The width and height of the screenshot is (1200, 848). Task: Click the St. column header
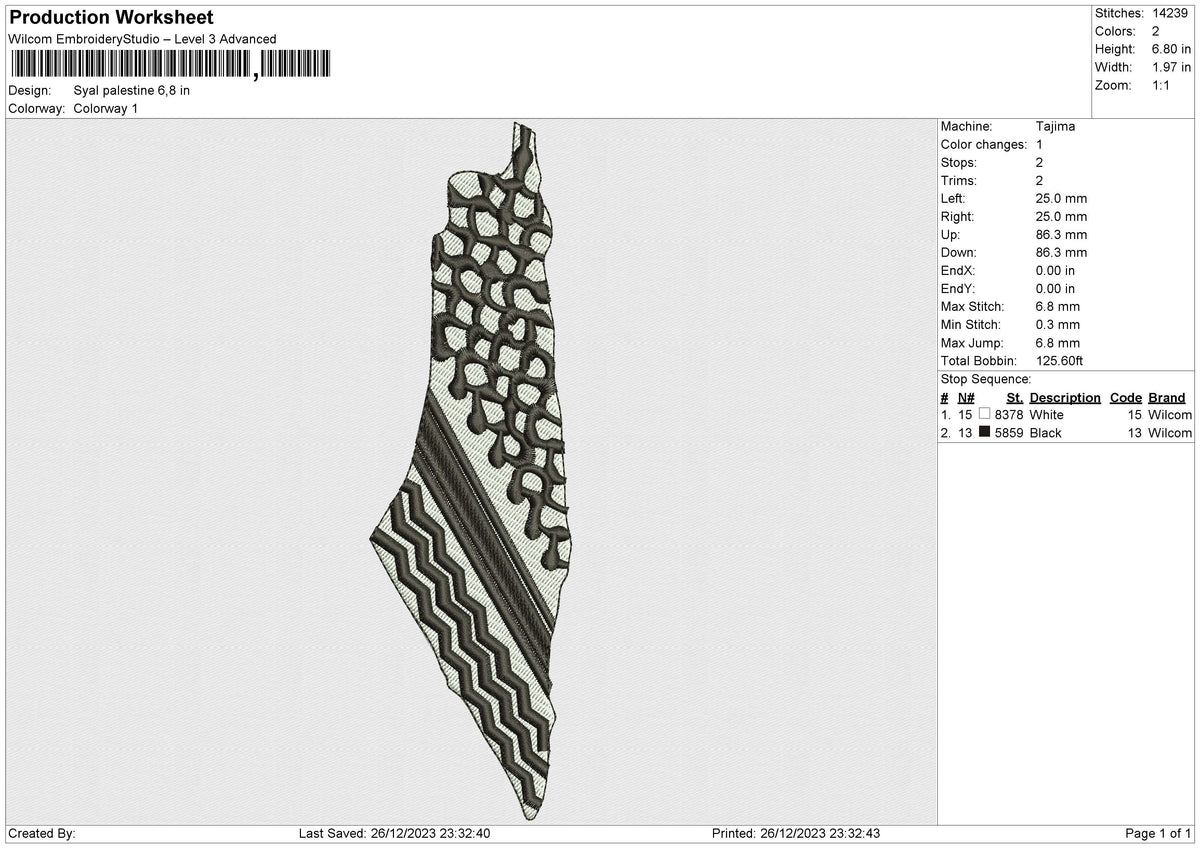[1014, 397]
